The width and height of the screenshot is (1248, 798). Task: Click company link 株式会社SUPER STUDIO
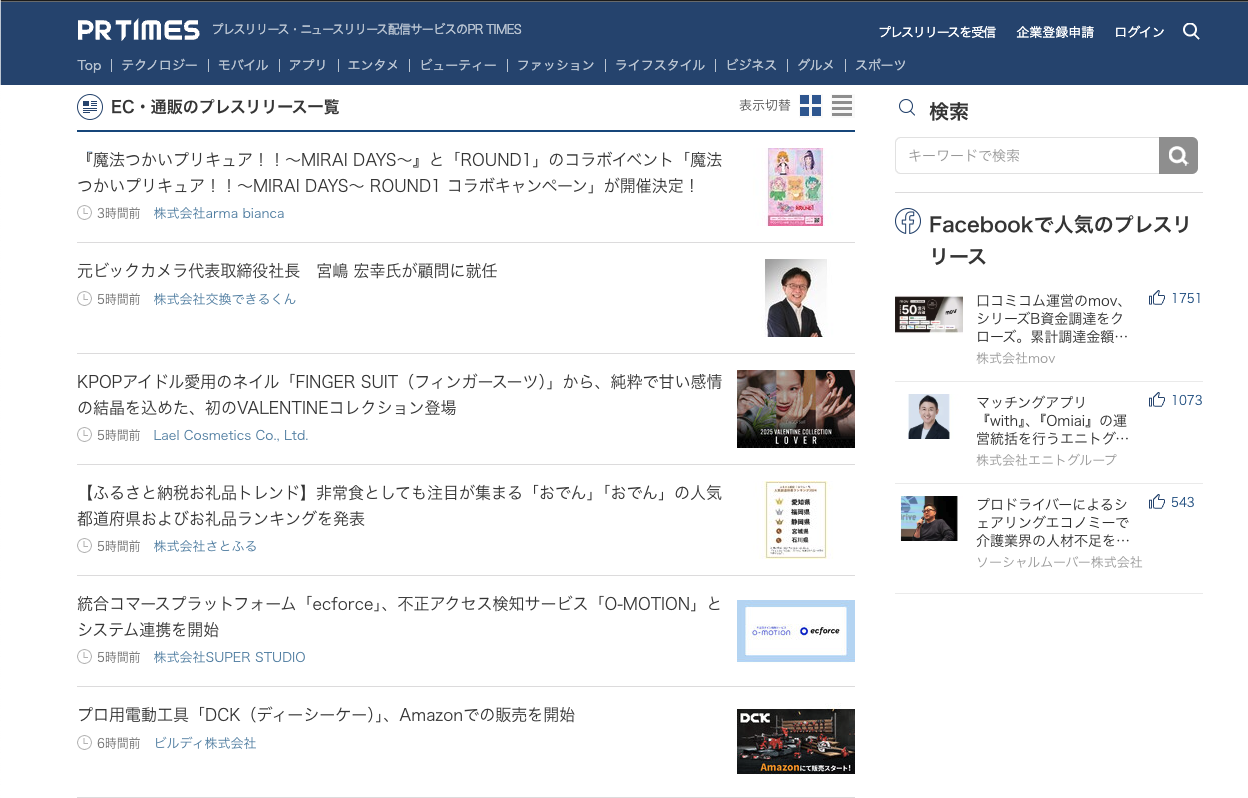tap(229, 657)
